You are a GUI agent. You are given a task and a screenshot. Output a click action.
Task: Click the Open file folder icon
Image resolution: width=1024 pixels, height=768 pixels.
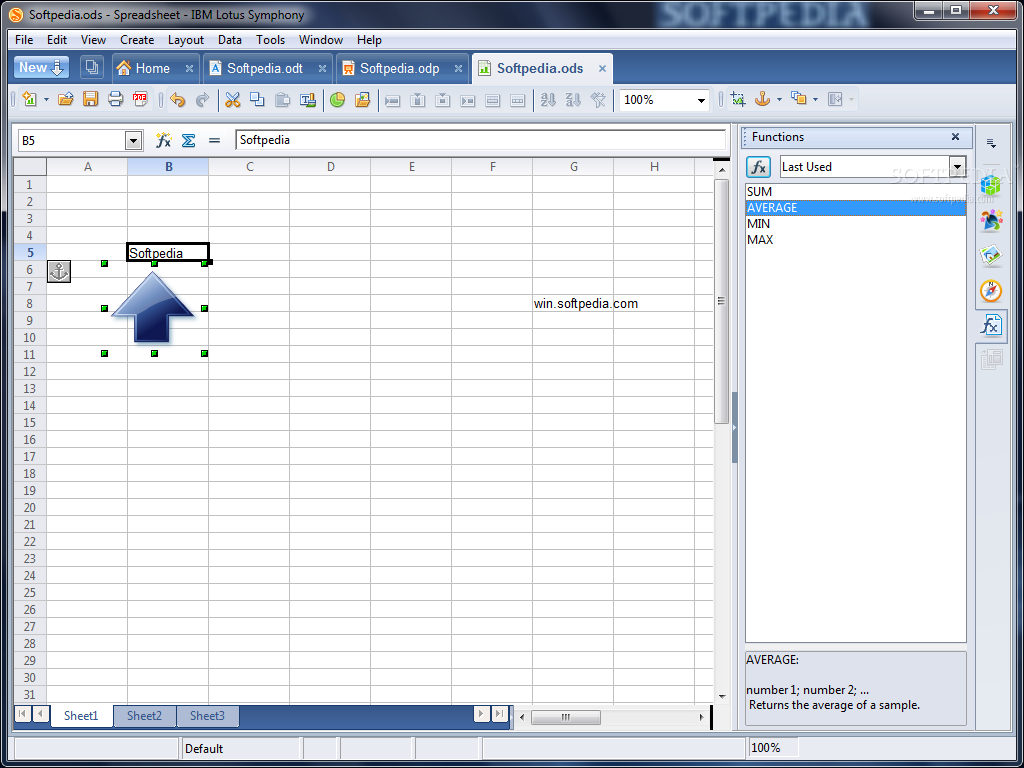pos(65,99)
